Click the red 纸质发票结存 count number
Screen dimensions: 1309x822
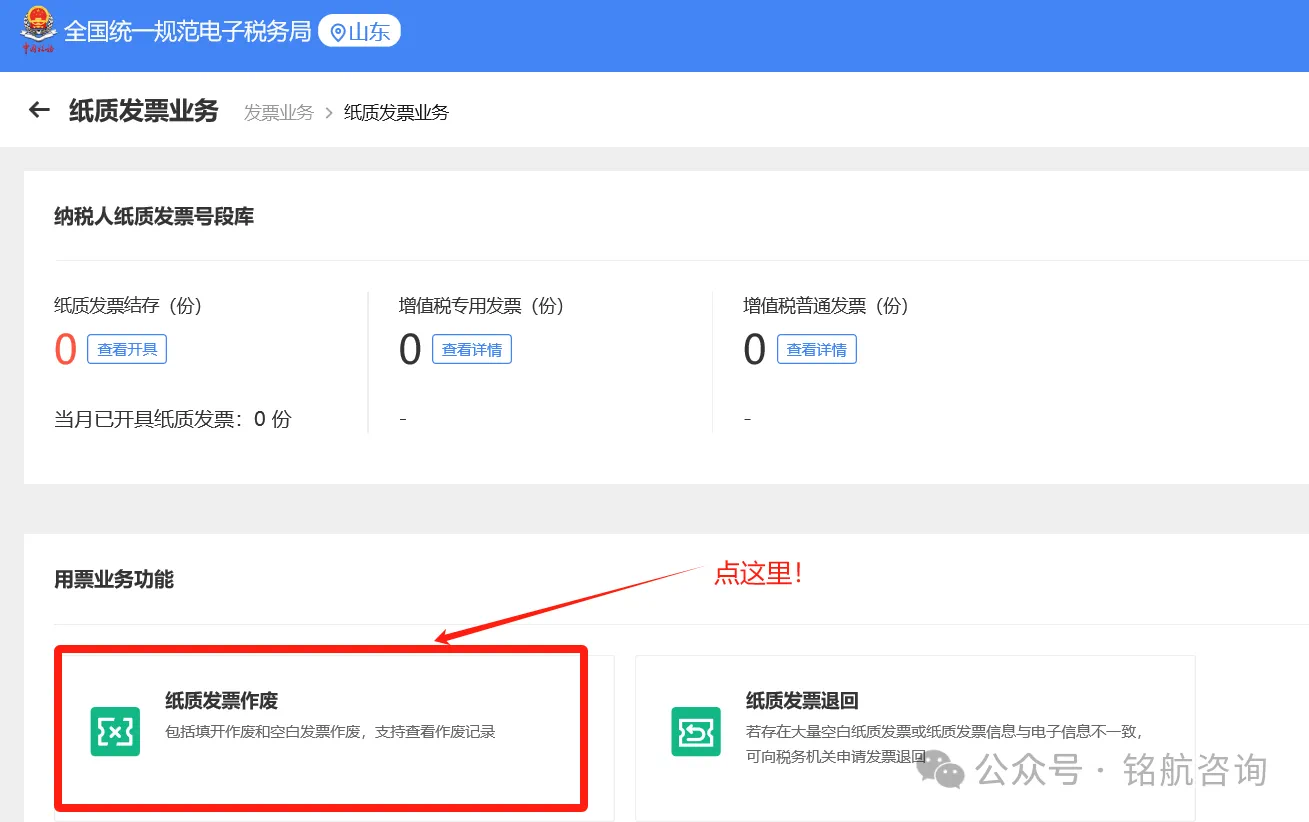(x=65, y=350)
